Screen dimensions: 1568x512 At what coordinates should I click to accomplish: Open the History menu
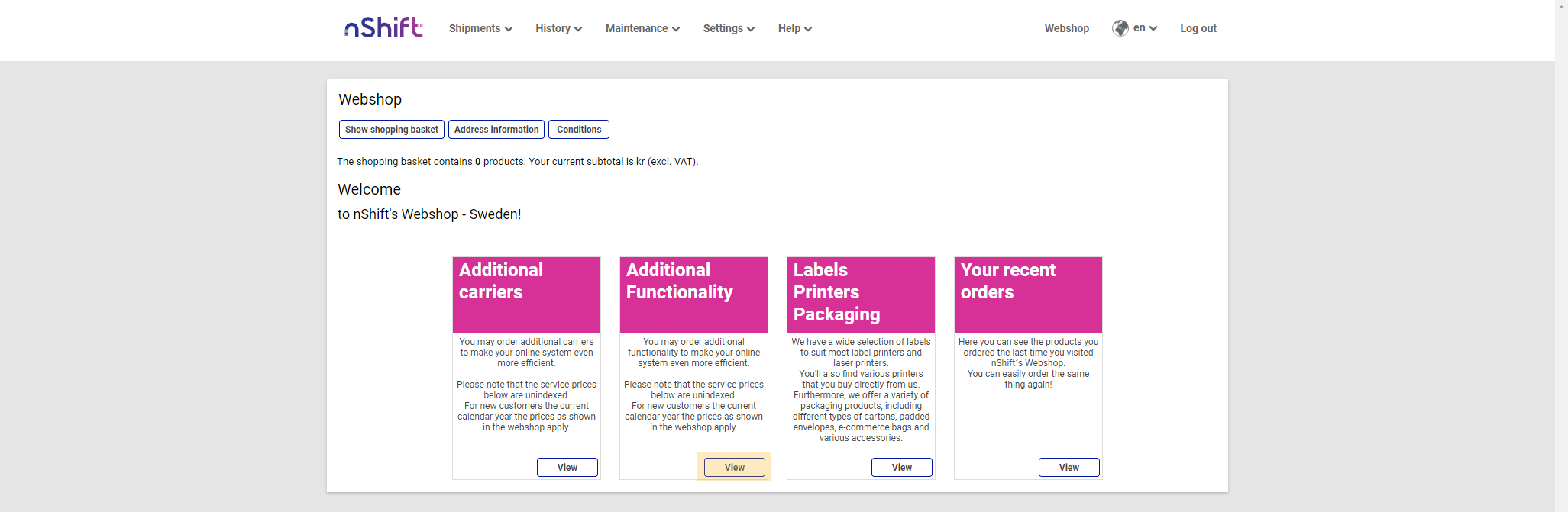coord(558,28)
